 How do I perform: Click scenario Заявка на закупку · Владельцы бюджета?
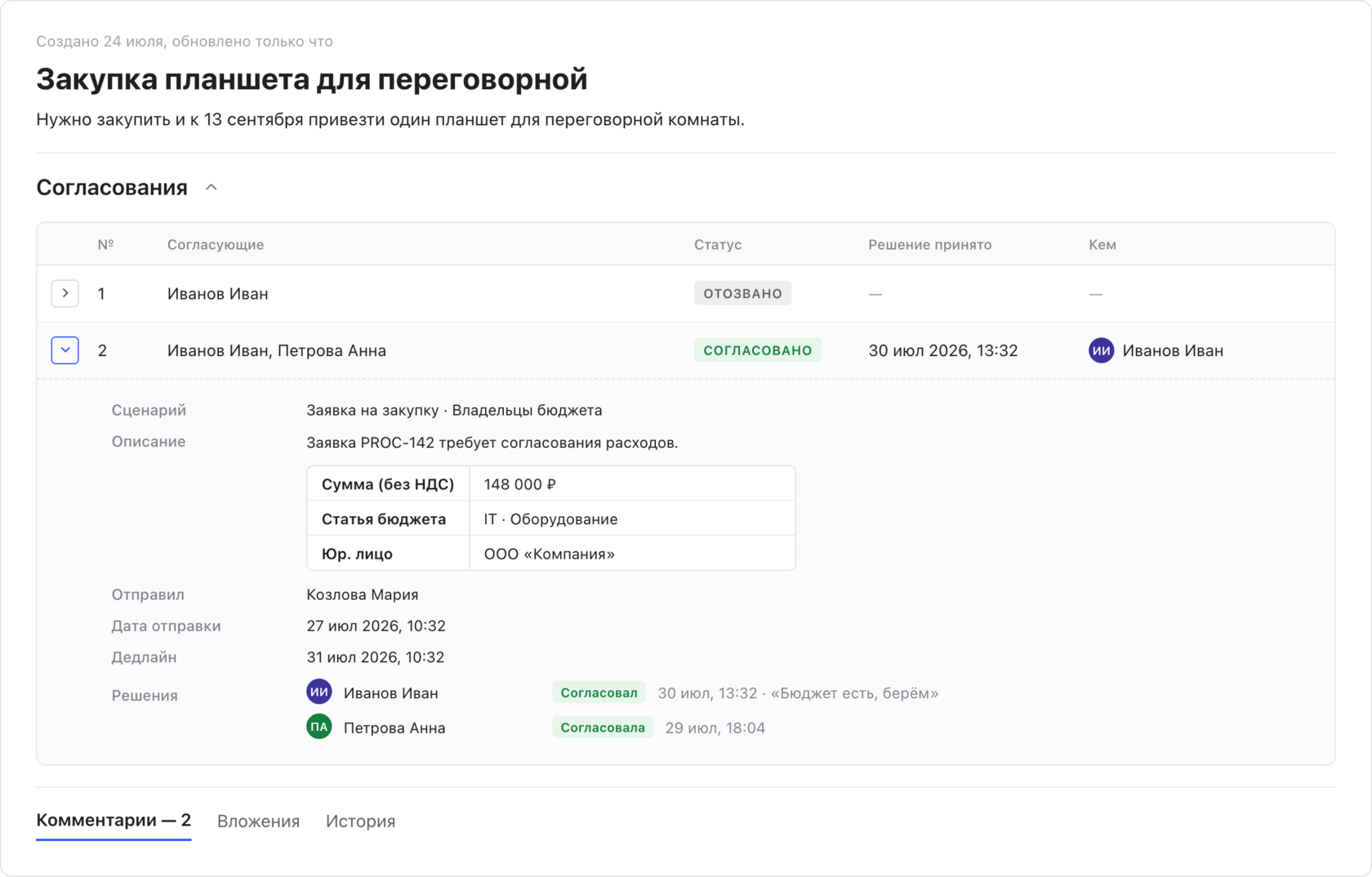coord(454,410)
